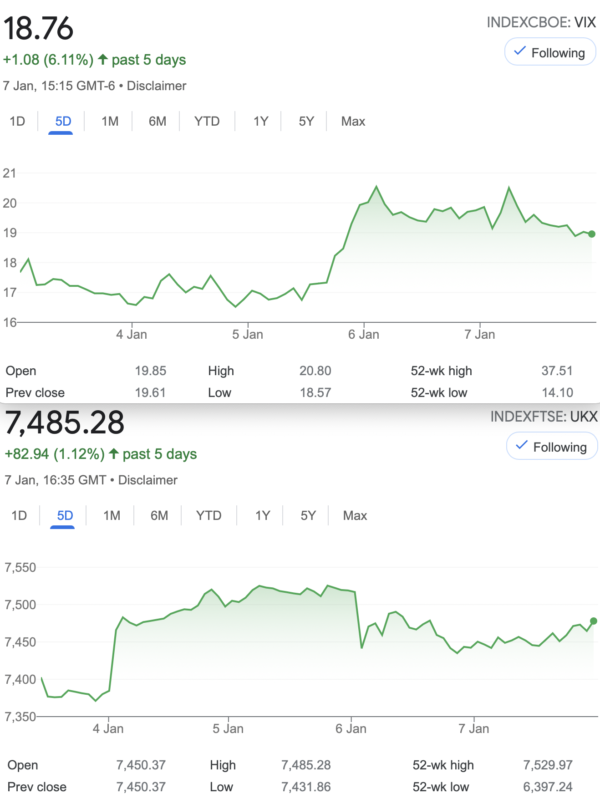Click the end-point dot on UKX chart

[594, 621]
